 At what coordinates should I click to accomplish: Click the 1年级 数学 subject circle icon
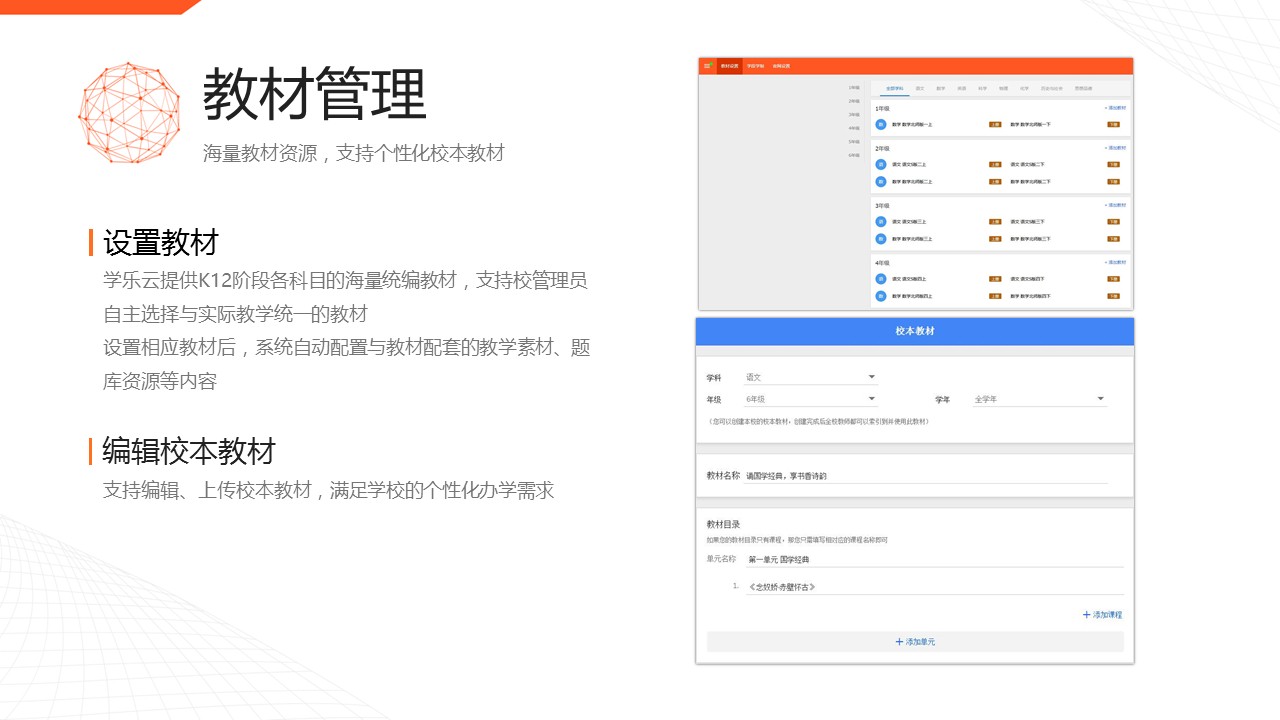point(881,125)
